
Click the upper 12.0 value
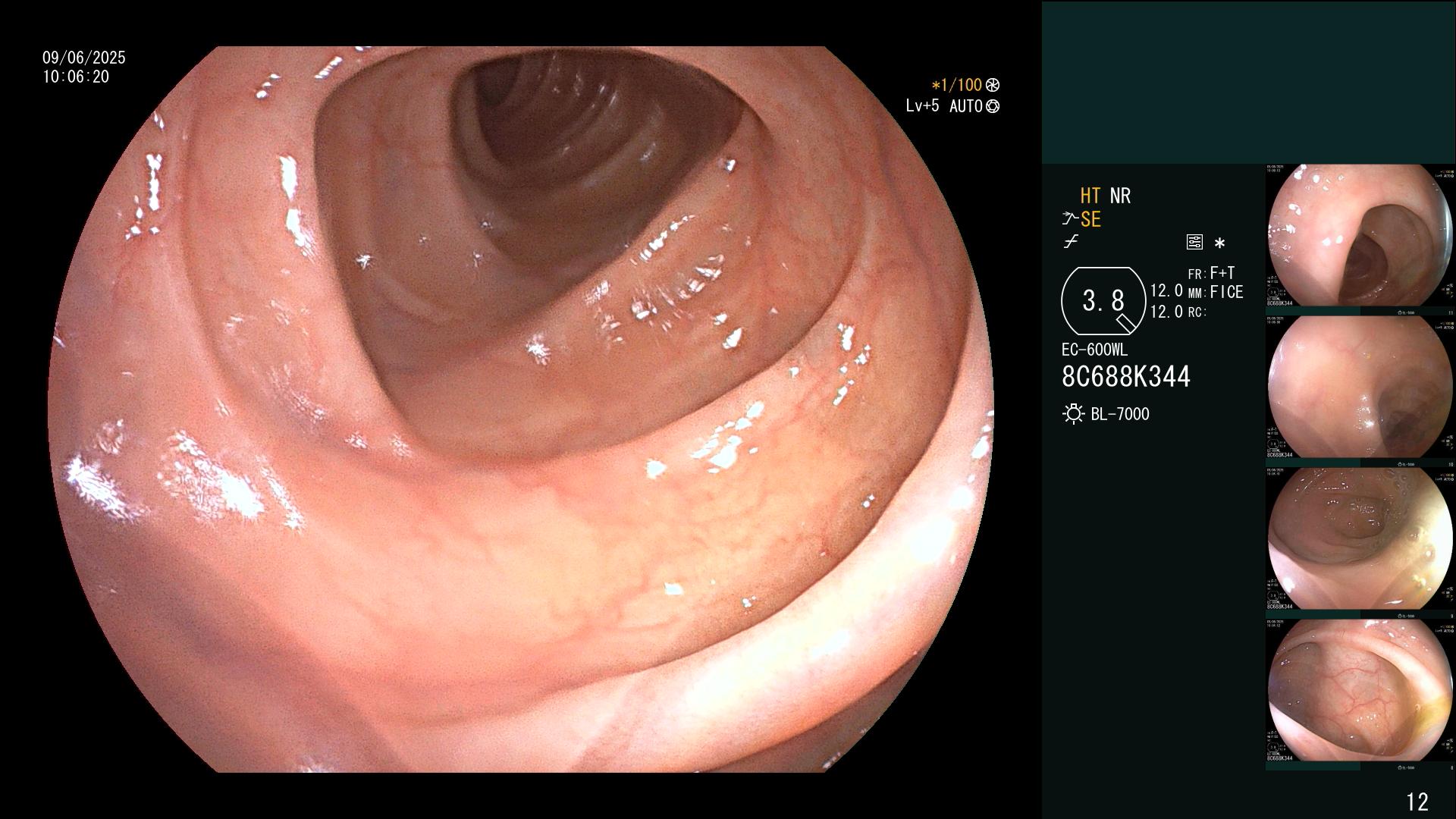pyautogui.click(x=1166, y=291)
